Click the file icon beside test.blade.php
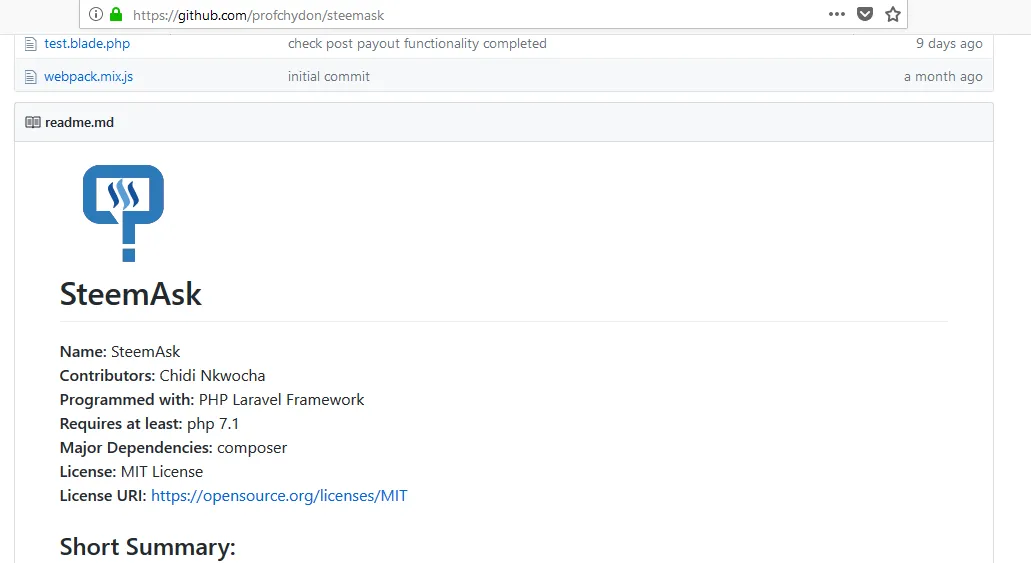 pyautogui.click(x=30, y=44)
